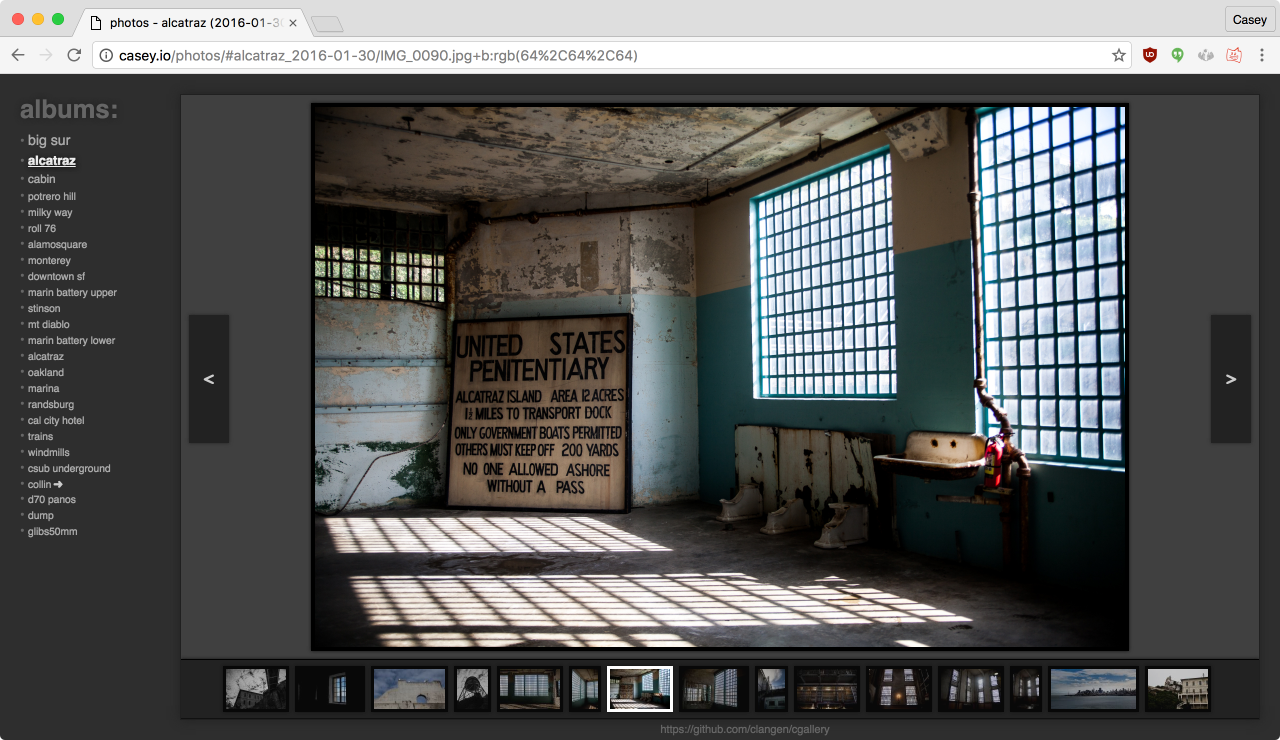Open a new tab next to photos tab

tap(327, 23)
